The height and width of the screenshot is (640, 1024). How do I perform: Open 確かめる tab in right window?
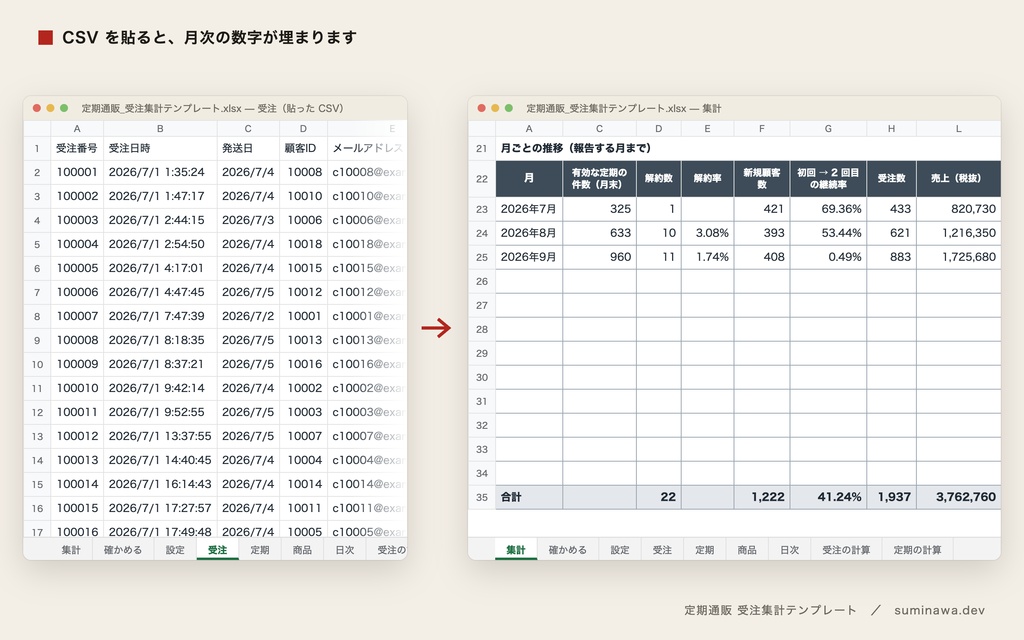coord(568,550)
